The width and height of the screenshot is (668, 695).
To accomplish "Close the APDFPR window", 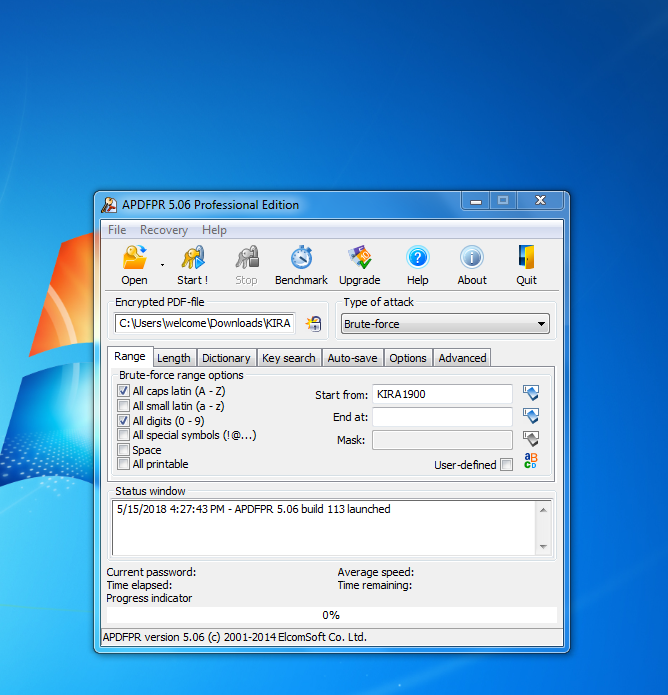I will (x=540, y=201).
